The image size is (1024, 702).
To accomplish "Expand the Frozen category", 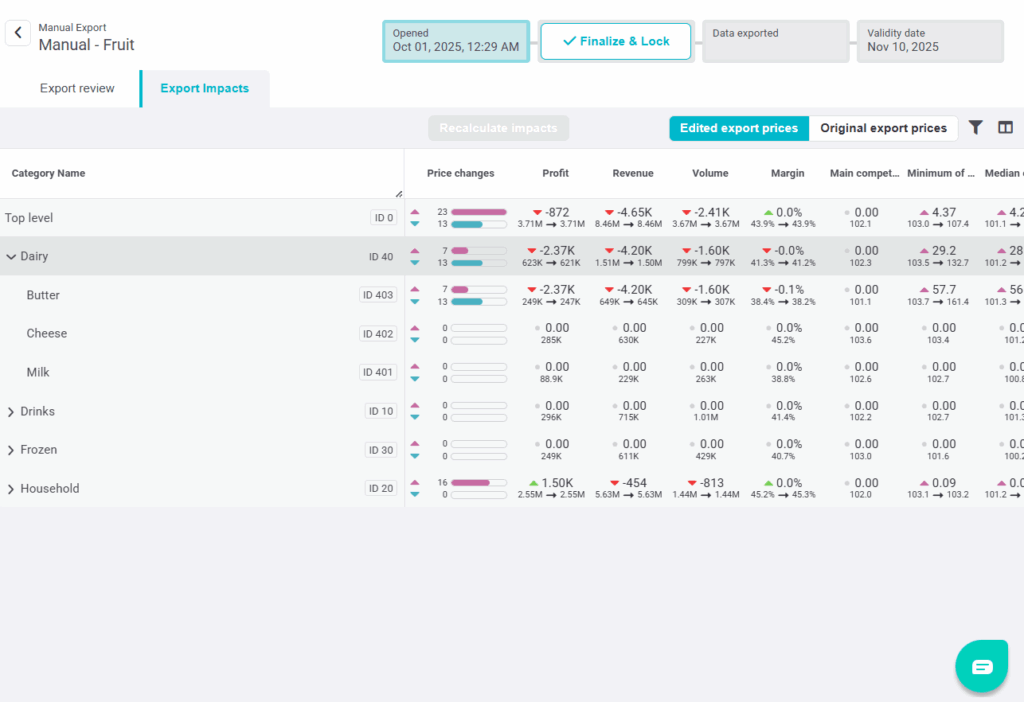I will (x=11, y=451).
